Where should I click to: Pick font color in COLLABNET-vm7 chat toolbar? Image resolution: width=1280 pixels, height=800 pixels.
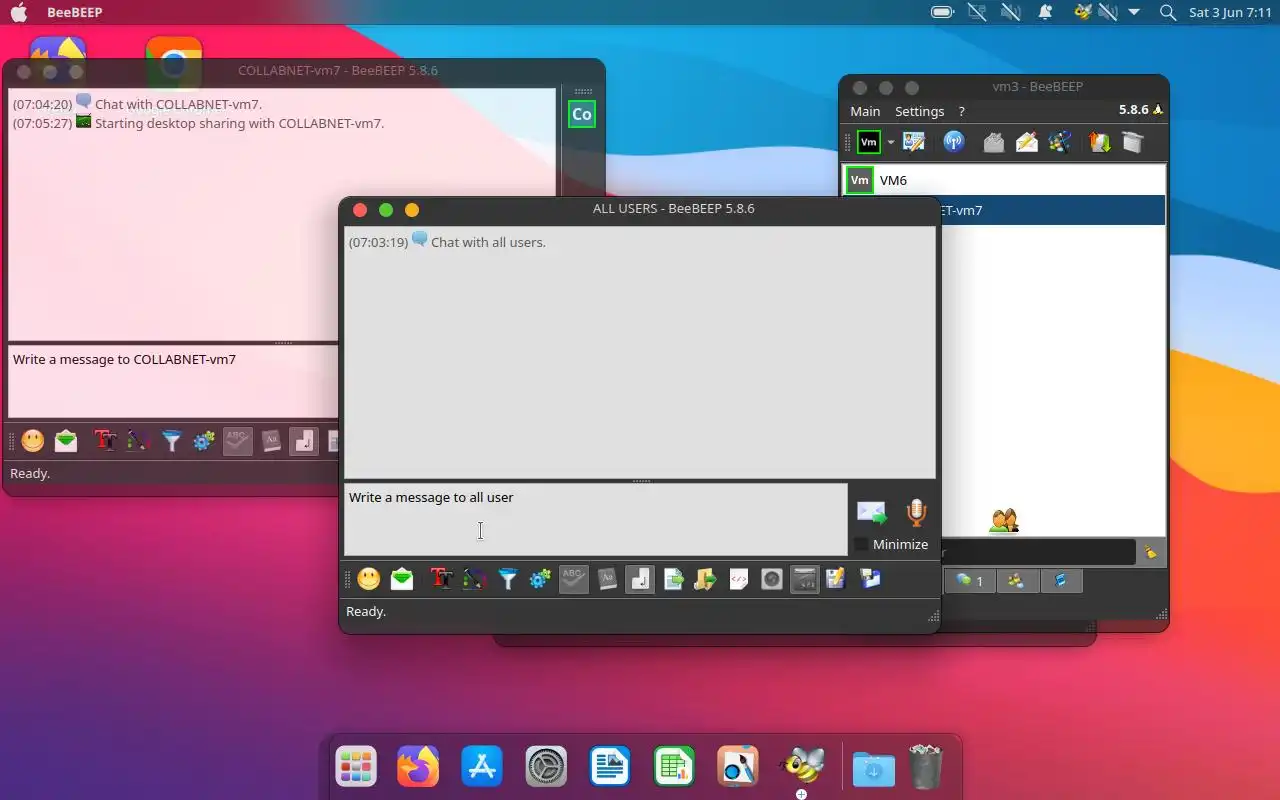click(138, 441)
